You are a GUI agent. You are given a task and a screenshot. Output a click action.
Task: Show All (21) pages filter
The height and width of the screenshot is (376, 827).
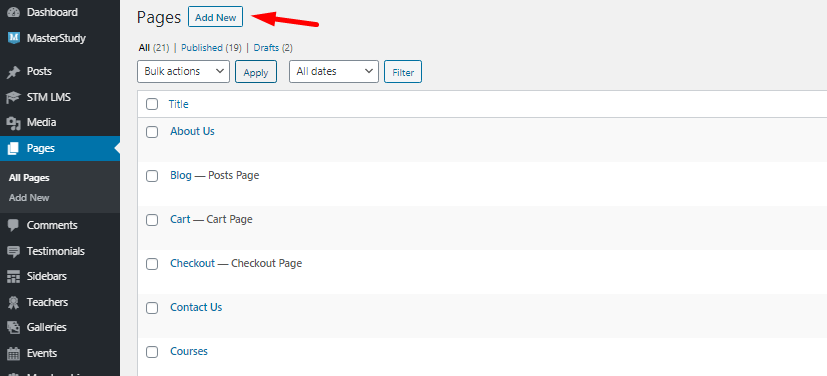coord(153,47)
